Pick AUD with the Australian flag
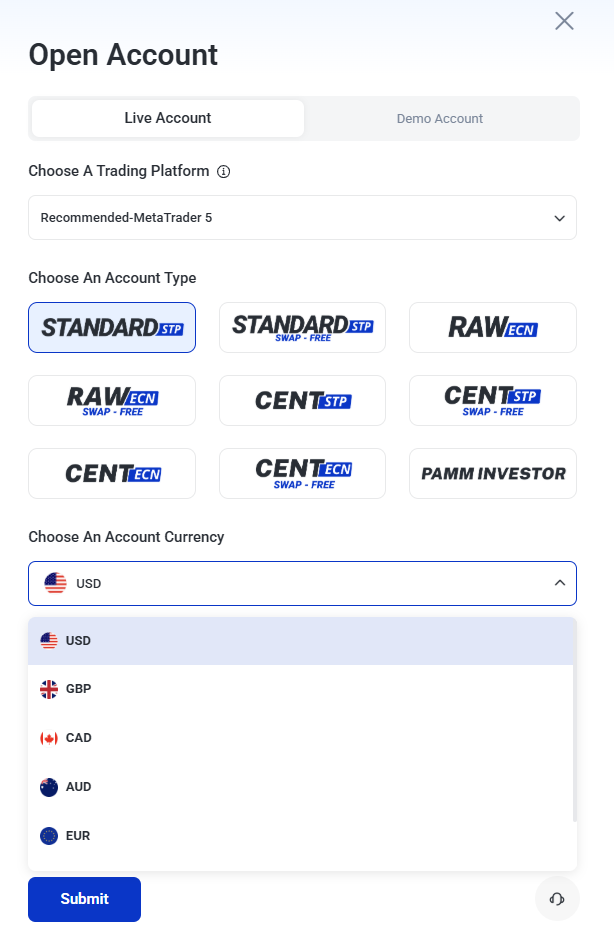This screenshot has width=614, height=932. pos(300,787)
